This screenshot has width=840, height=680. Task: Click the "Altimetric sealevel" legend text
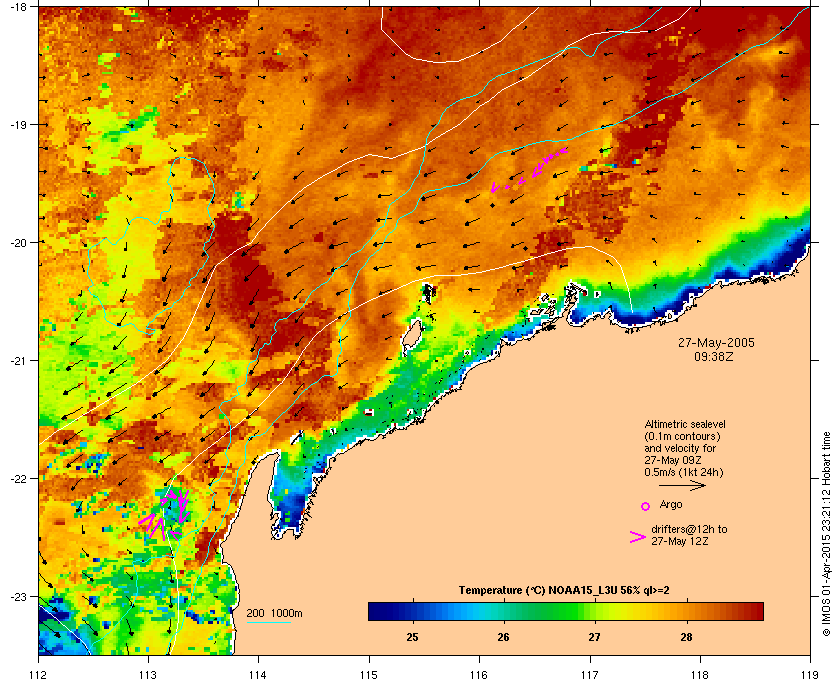pos(685,424)
